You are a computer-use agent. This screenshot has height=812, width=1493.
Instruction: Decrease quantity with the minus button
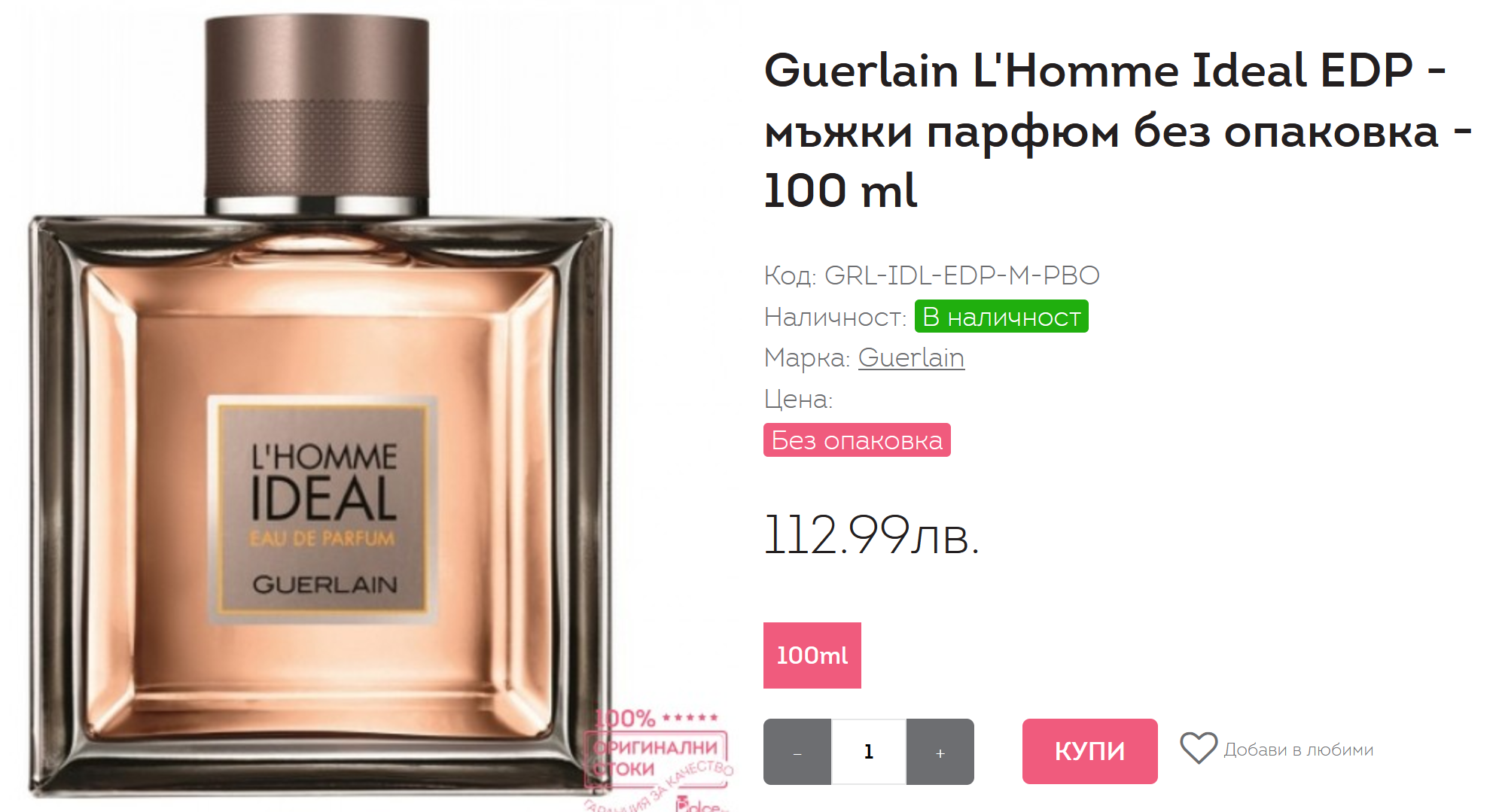pos(797,752)
